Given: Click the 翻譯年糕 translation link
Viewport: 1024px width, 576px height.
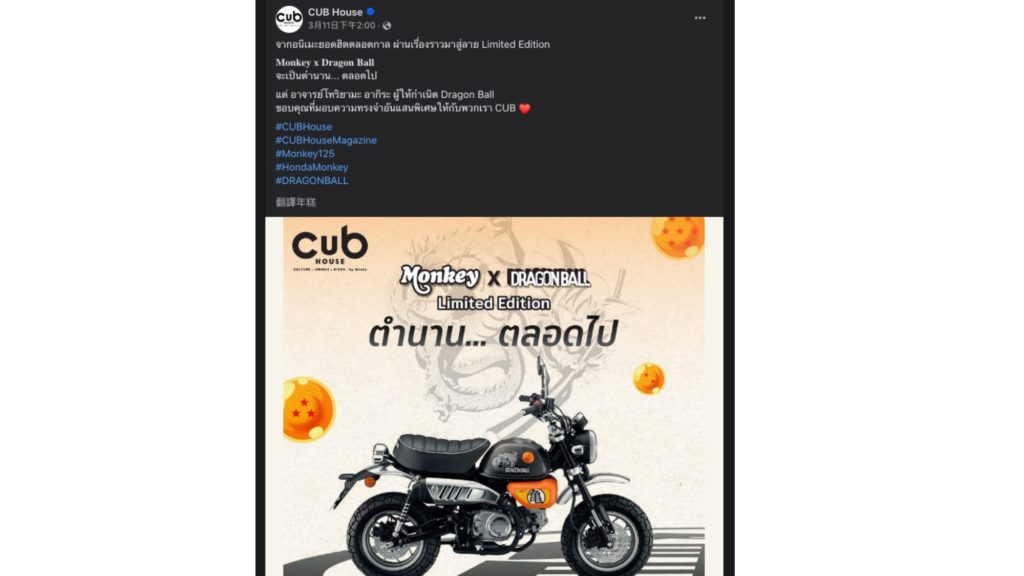Looking at the screenshot, I should pos(296,202).
